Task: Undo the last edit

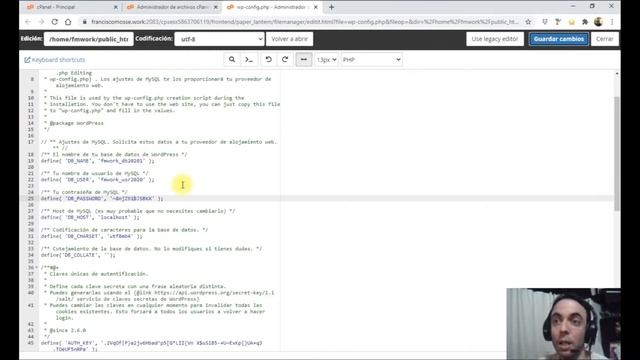Action: [268, 60]
